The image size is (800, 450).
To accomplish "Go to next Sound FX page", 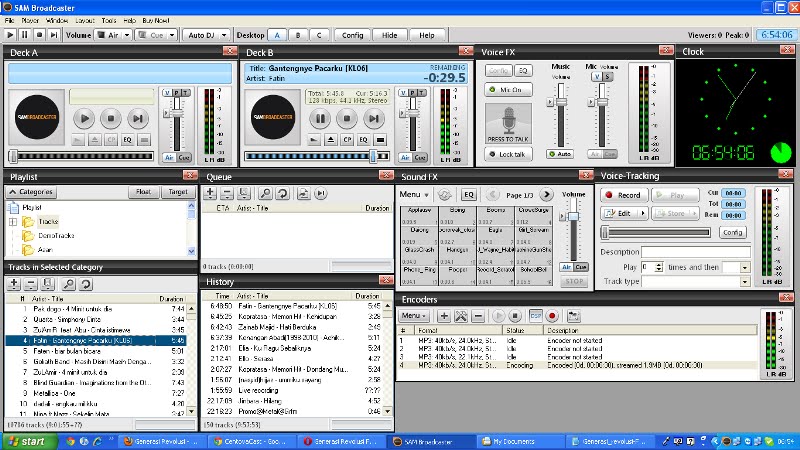I will [546, 194].
